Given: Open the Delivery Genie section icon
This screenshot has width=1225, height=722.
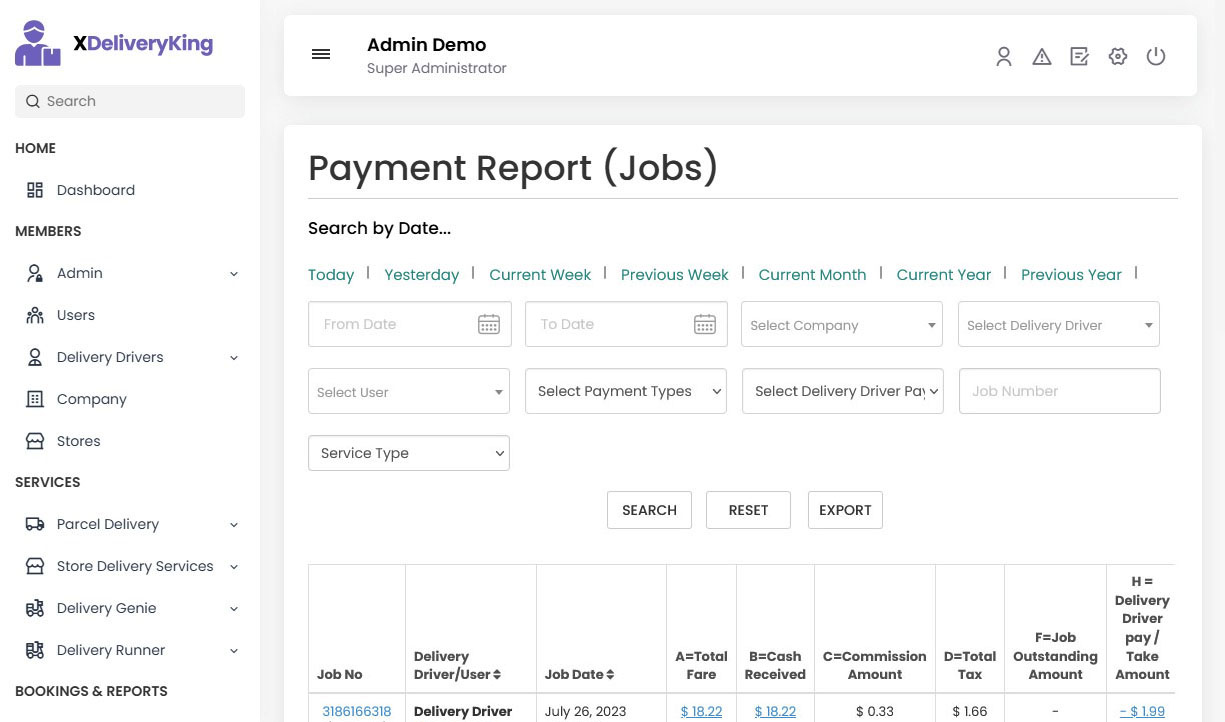Looking at the screenshot, I should (x=35, y=608).
